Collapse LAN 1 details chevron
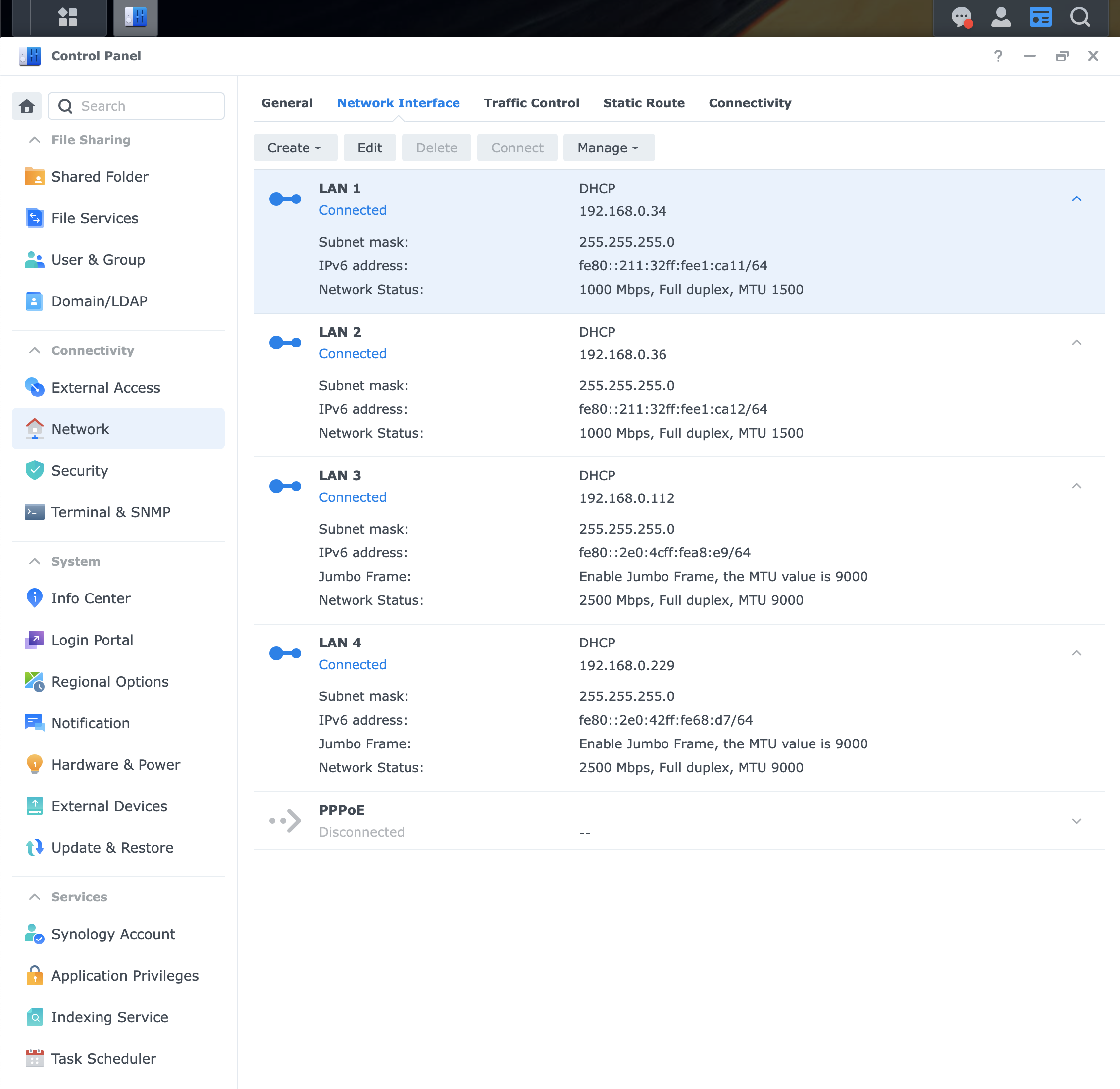Screen dimensions: 1120x1089 pyautogui.click(x=1077, y=199)
